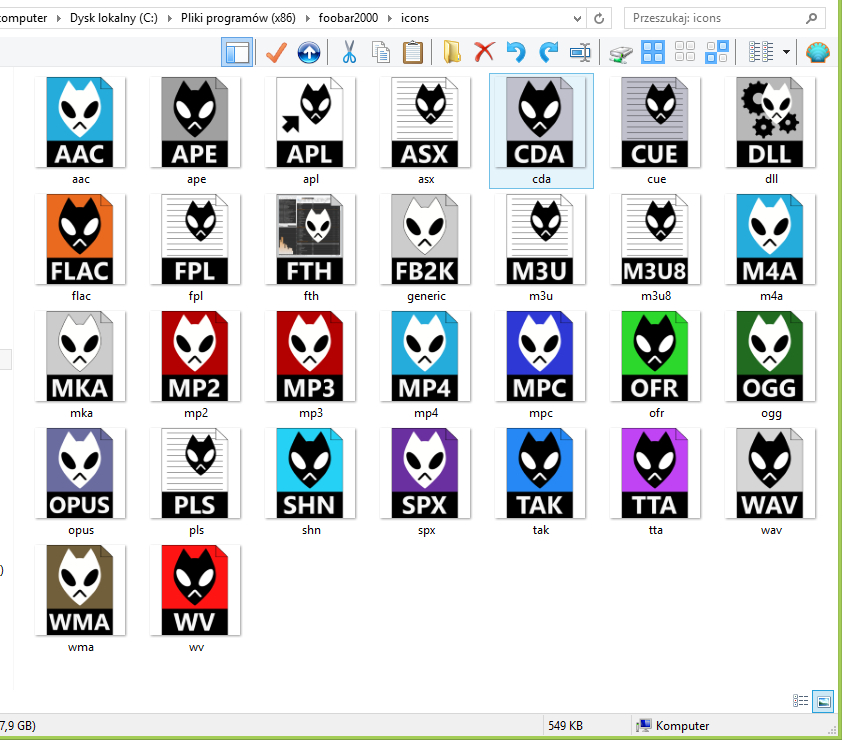Viewport: 842px width, 740px height.
Task: Open view options dropdown arrow
Action: click(x=786, y=52)
